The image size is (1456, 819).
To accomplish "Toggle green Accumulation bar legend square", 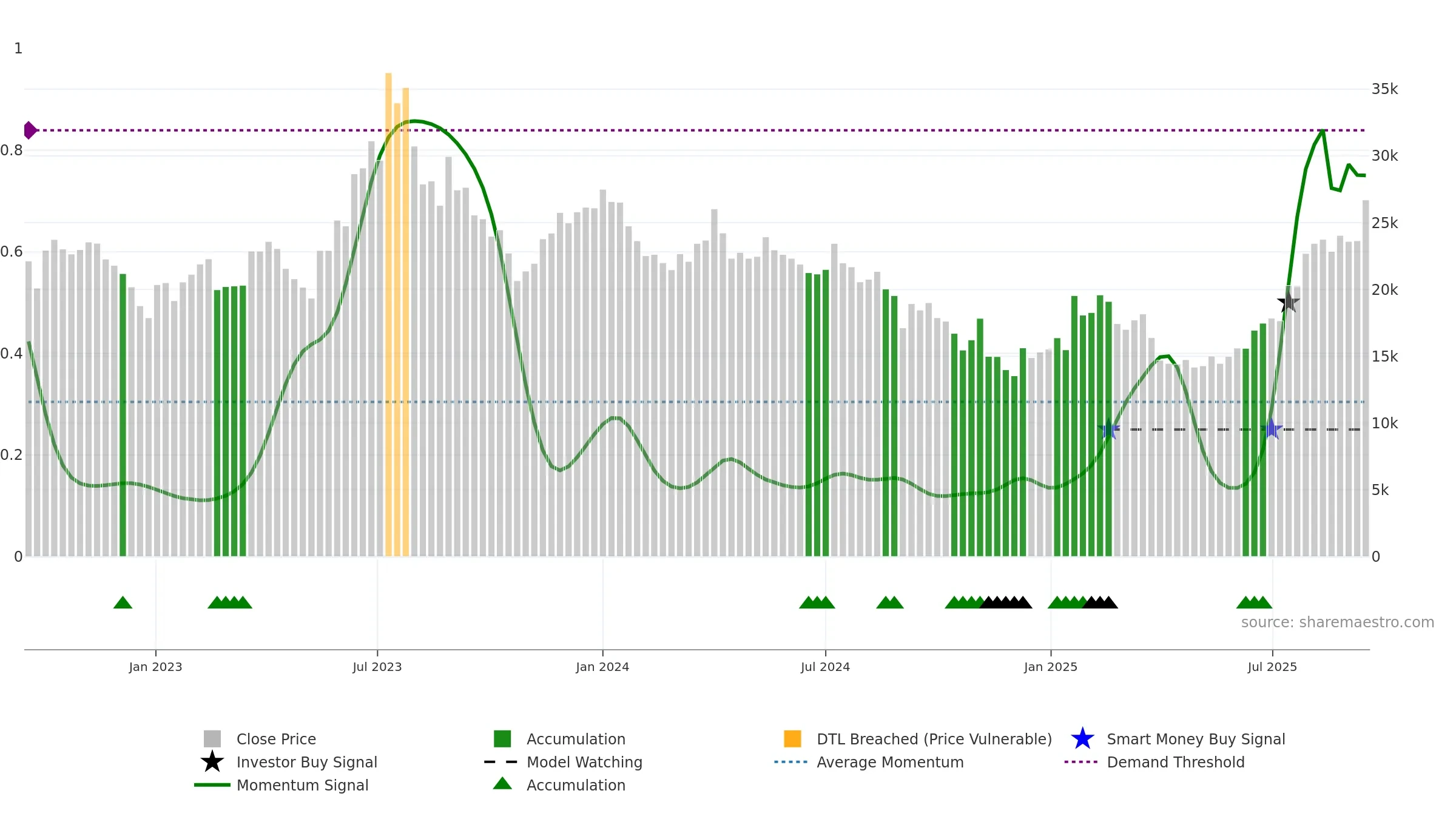I will (x=502, y=738).
